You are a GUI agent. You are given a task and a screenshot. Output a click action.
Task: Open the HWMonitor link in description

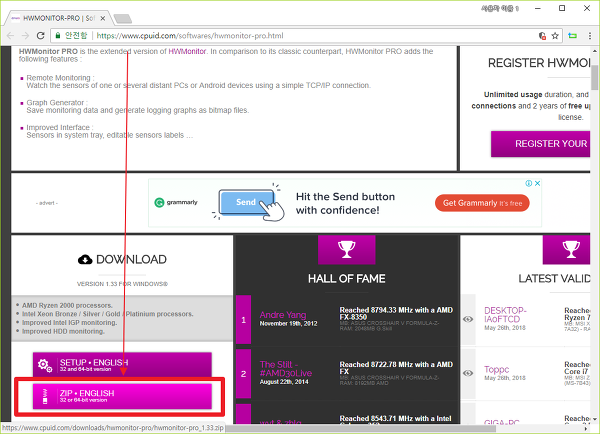coord(187,51)
